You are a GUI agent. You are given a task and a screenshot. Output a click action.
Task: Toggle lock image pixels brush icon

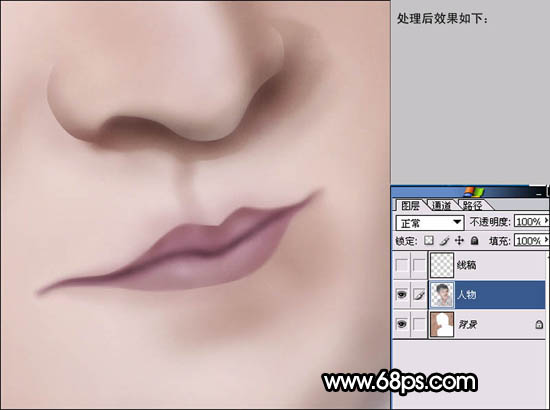(x=444, y=241)
